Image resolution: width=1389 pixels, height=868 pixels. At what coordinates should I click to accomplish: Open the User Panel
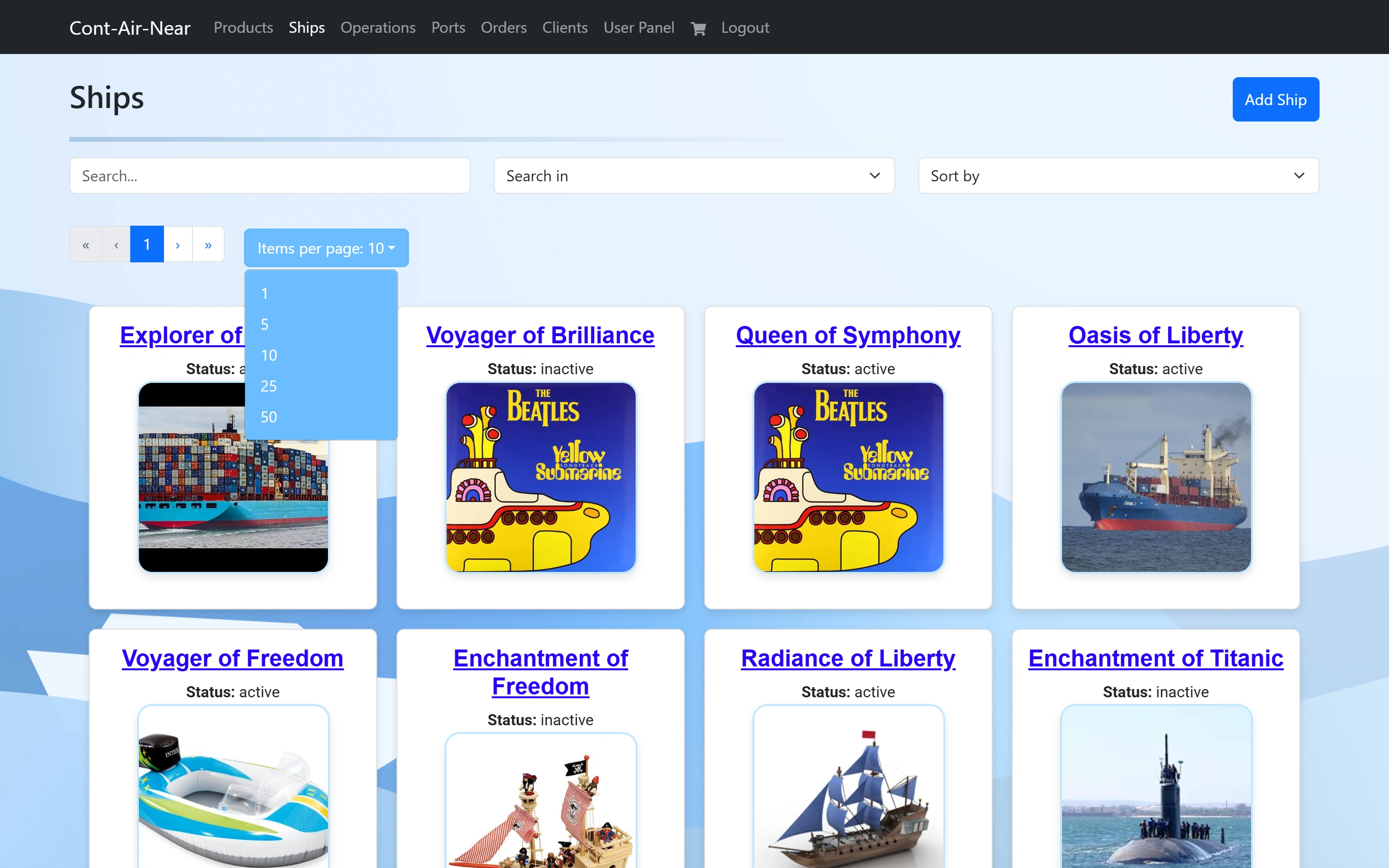point(639,27)
